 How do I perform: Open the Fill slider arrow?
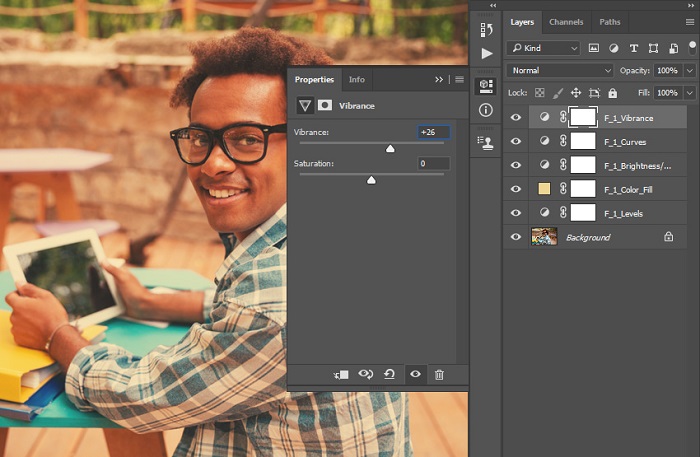(690, 93)
